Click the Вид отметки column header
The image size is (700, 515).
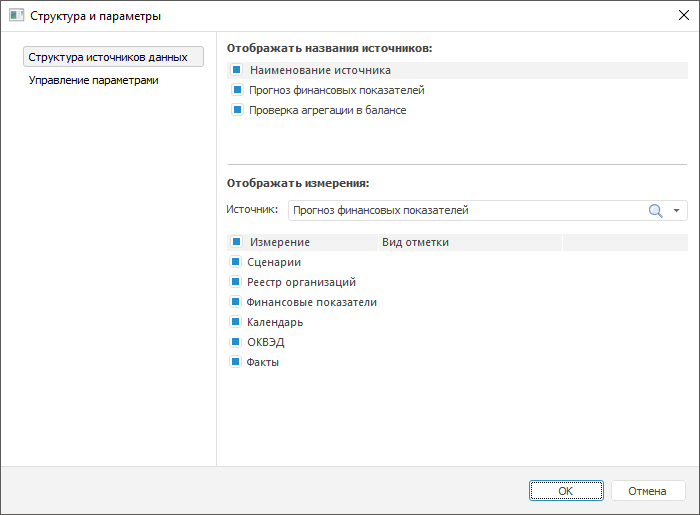click(x=415, y=242)
